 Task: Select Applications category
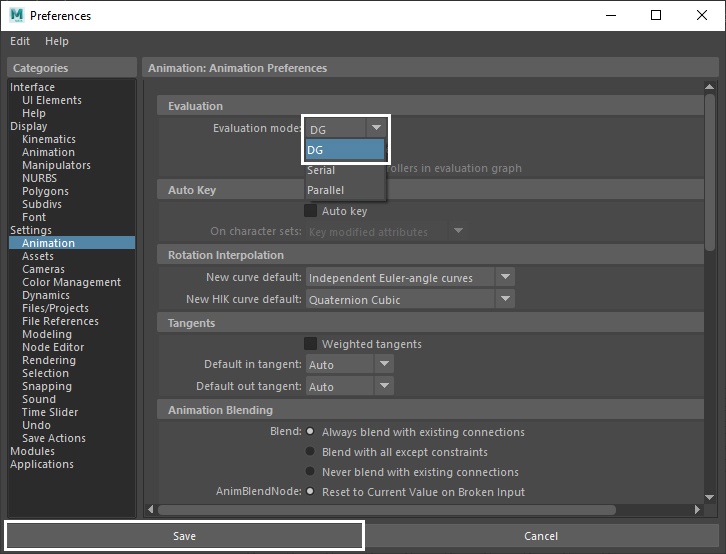point(42,464)
